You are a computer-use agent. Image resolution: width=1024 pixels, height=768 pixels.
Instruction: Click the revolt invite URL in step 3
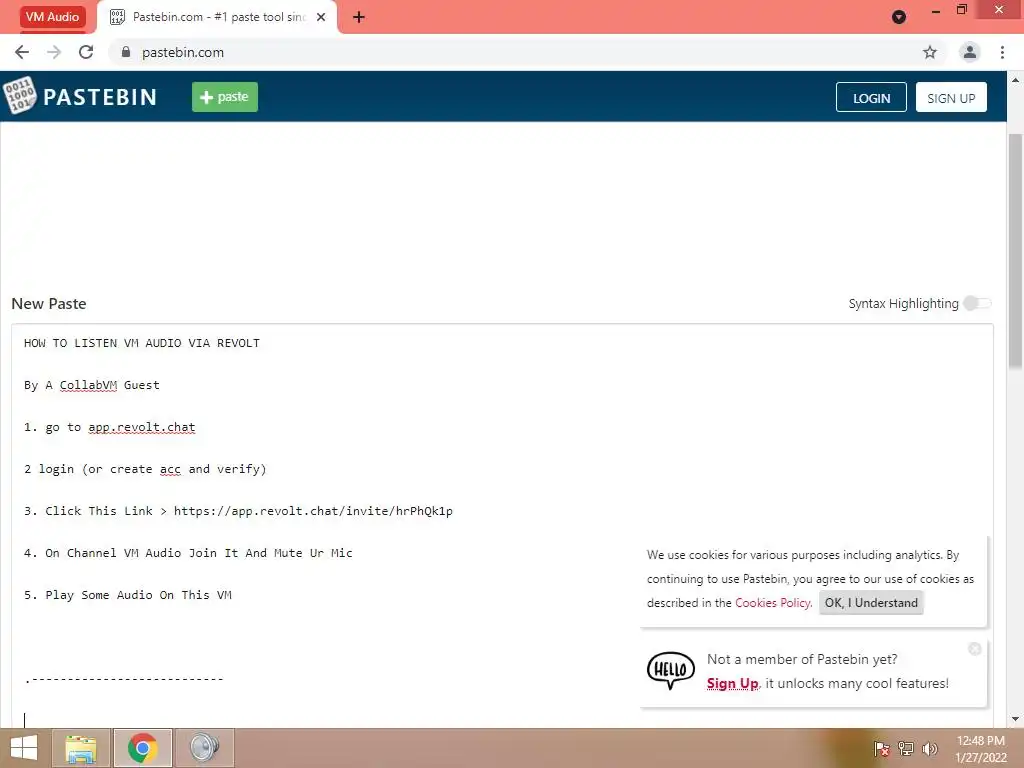tap(313, 511)
